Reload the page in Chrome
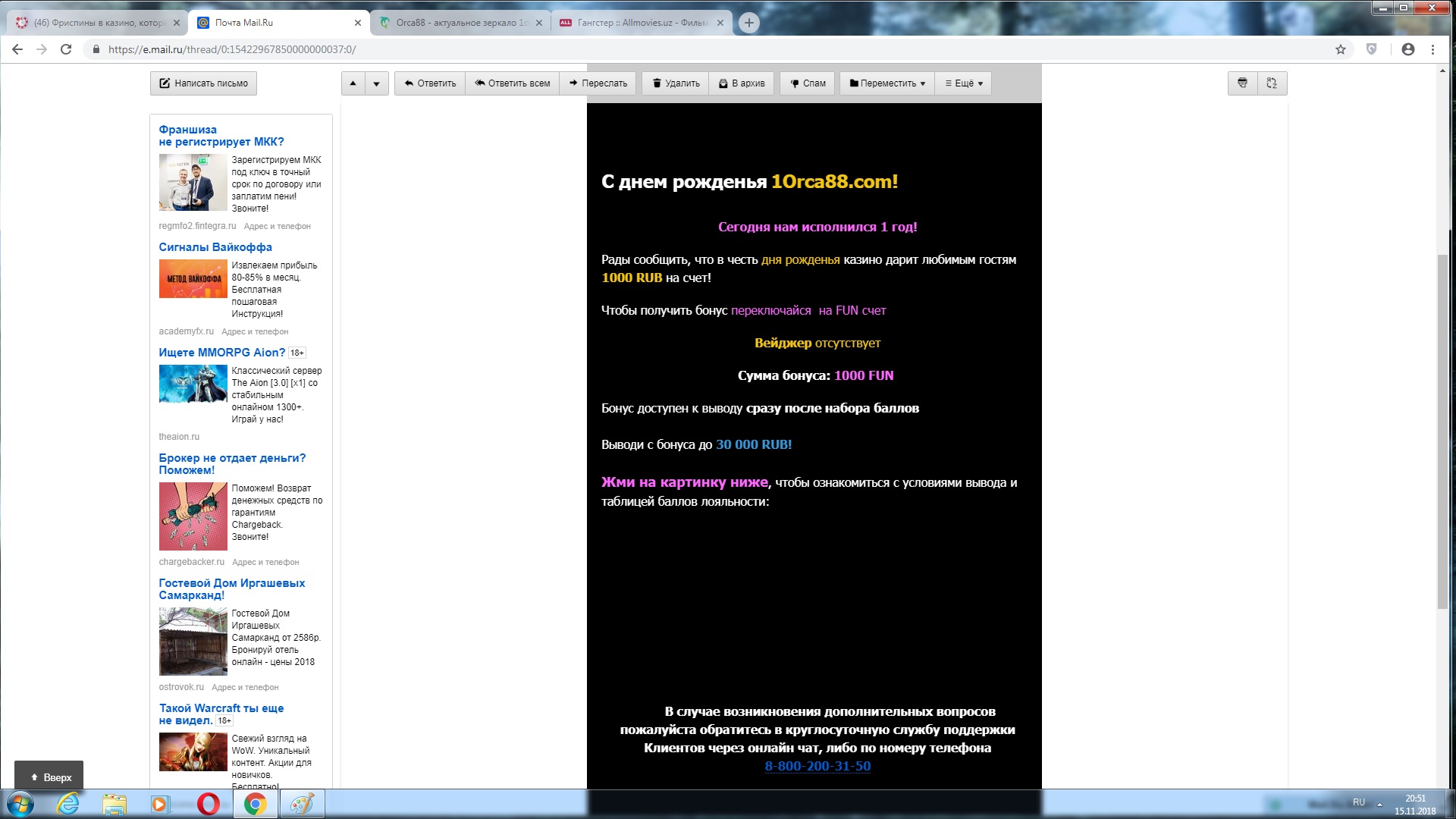 (66, 49)
